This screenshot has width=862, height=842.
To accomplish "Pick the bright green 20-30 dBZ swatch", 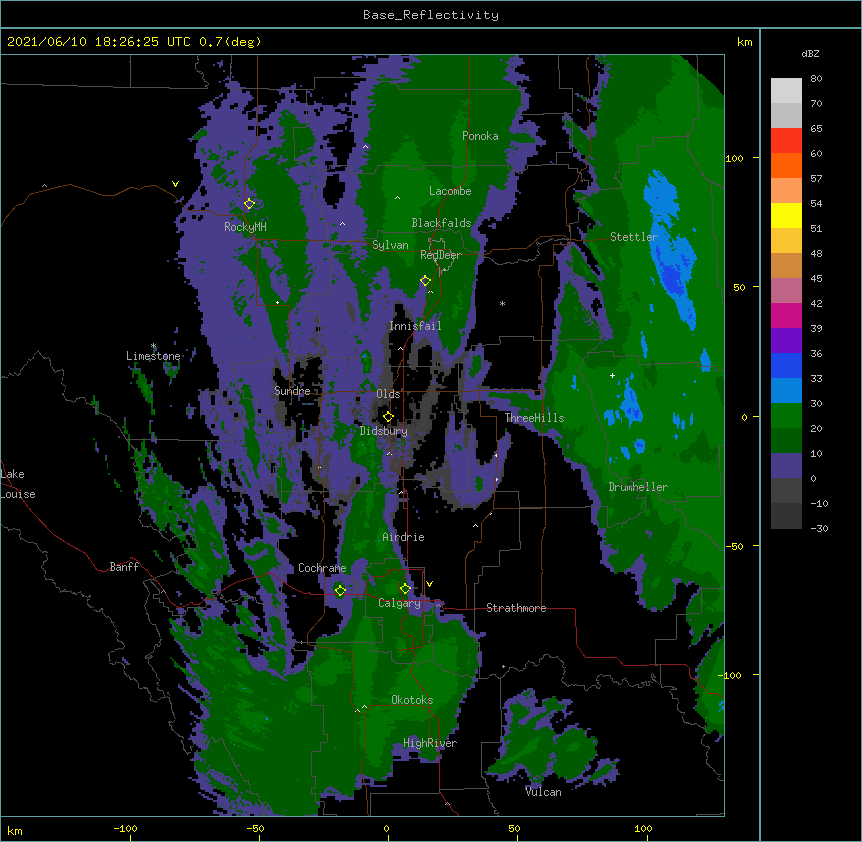I will click(x=786, y=416).
